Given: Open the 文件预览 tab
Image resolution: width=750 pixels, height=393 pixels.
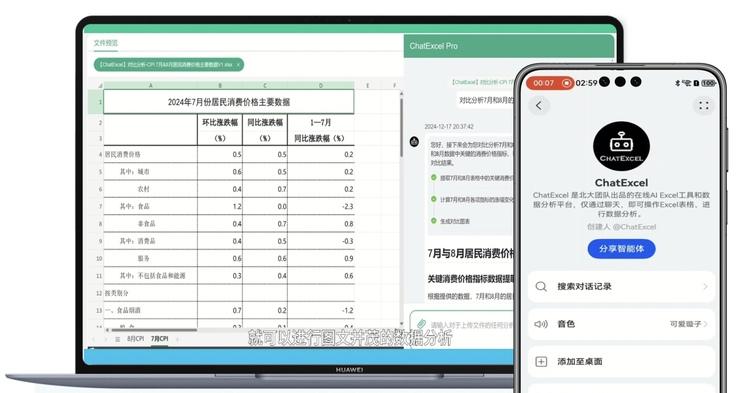Looking at the screenshot, I should (x=106, y=43).
